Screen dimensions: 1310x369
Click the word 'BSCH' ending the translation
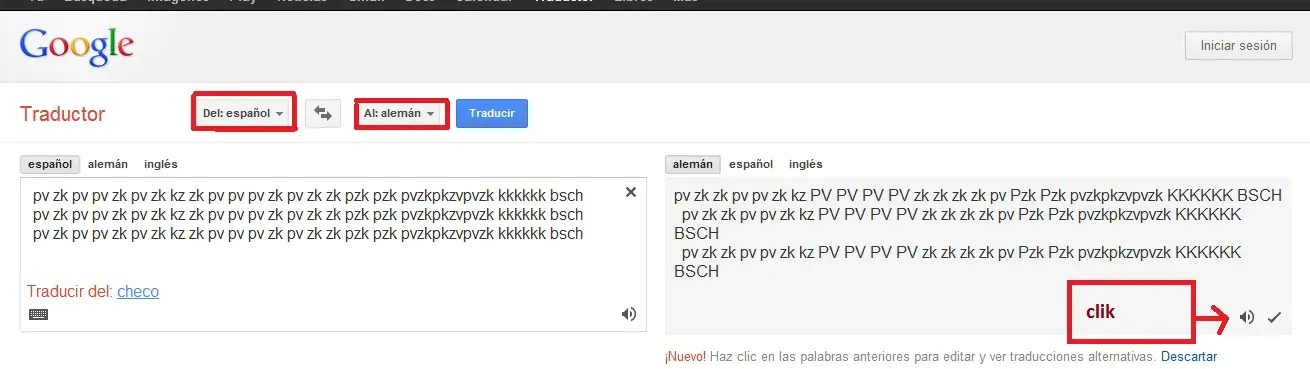pyautogui.click(x=697, y=271)
